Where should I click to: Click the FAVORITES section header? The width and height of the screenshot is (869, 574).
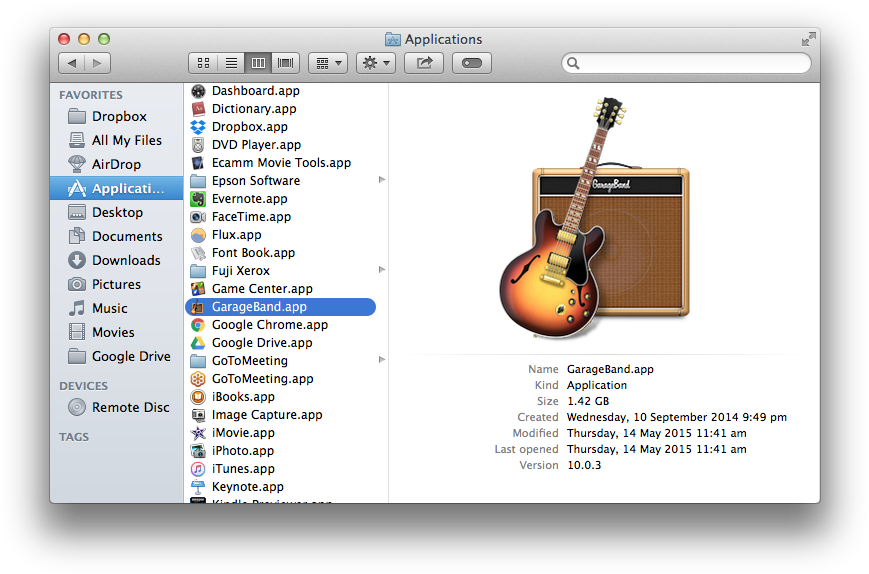(x=91, y=95)
